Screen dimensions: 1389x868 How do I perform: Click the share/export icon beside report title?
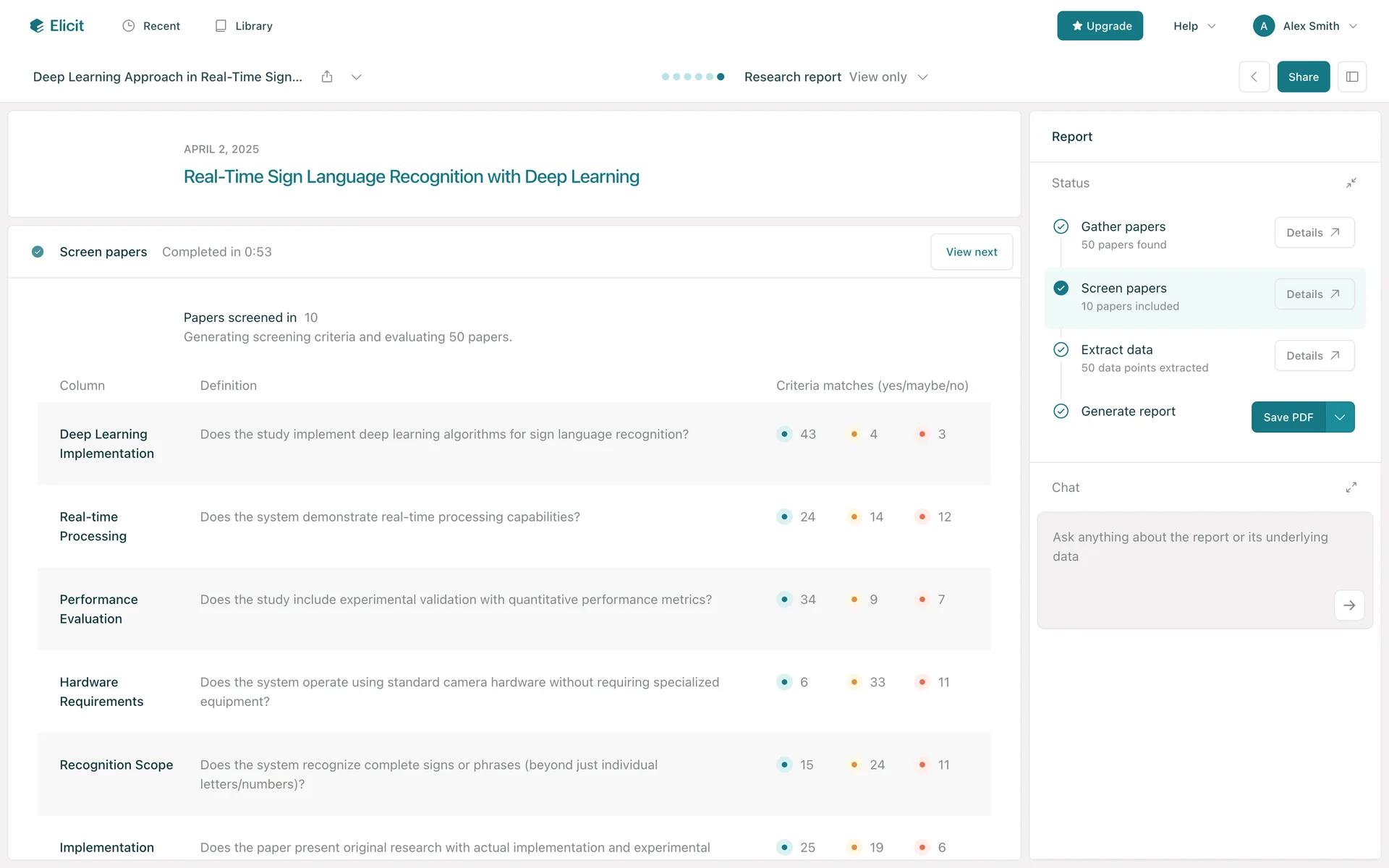pyautogui.click(x=327, y=77)
